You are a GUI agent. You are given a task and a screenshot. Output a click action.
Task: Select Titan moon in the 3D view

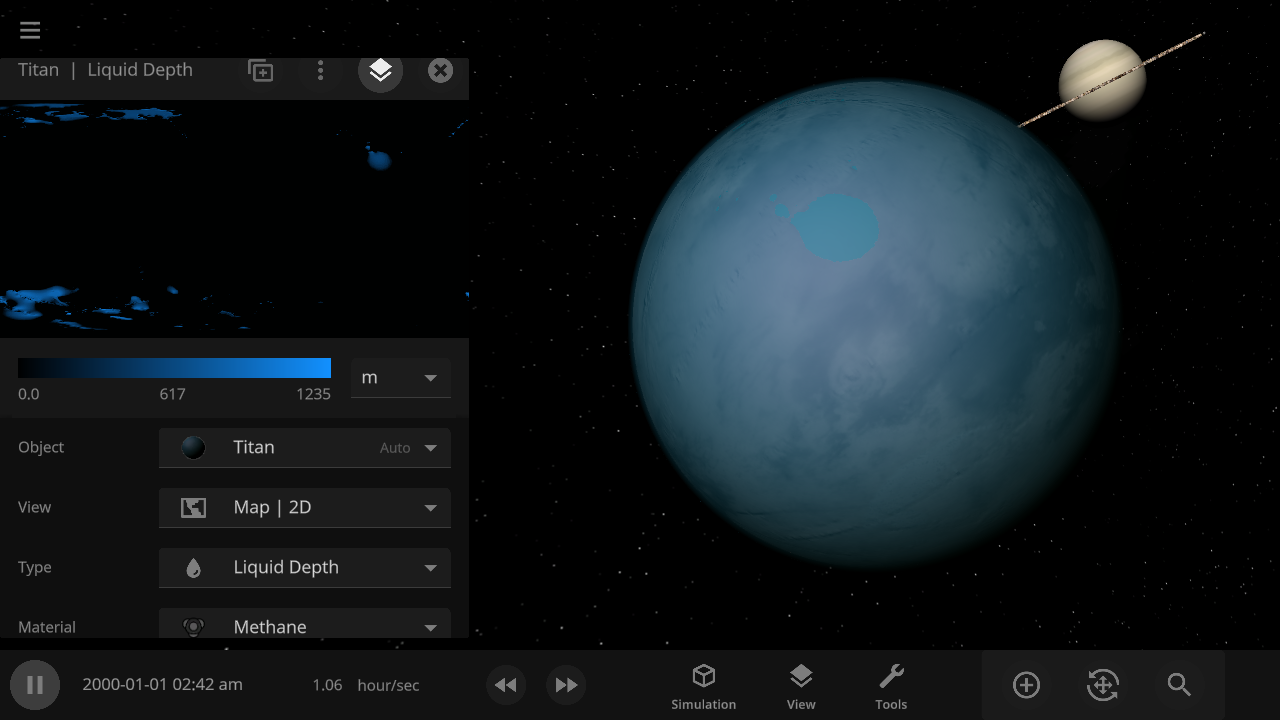pos(875,325)
